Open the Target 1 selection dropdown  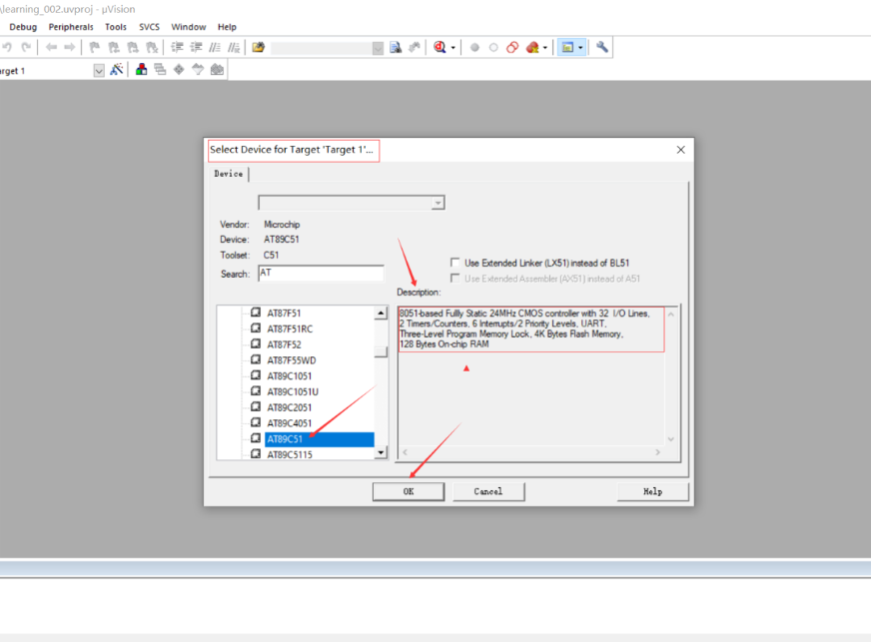99,71
